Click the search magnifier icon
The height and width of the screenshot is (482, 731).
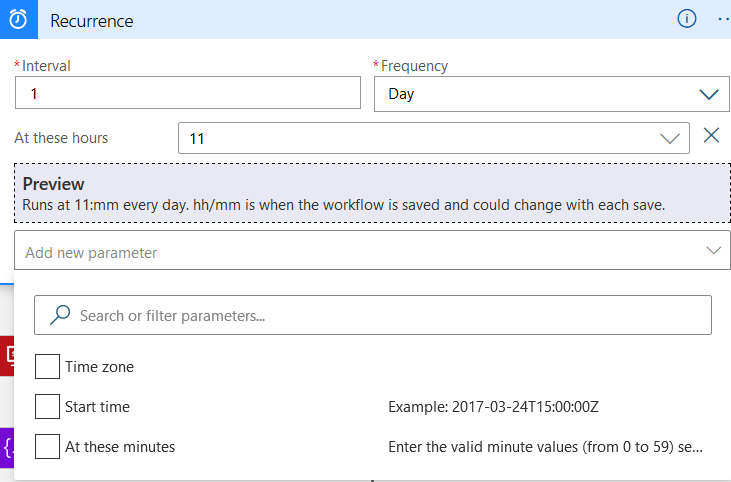click(x=60, y=315)
